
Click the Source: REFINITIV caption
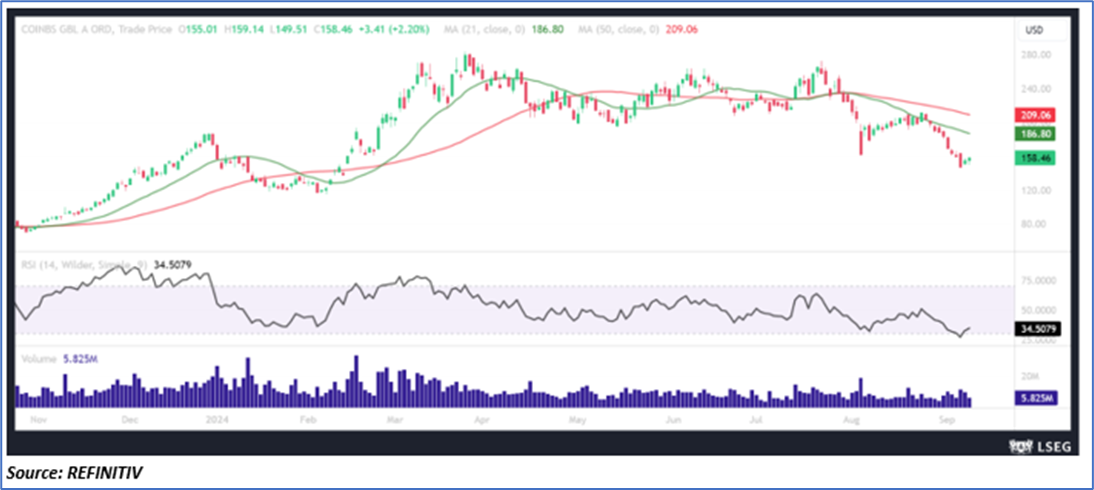coord(75,474)
